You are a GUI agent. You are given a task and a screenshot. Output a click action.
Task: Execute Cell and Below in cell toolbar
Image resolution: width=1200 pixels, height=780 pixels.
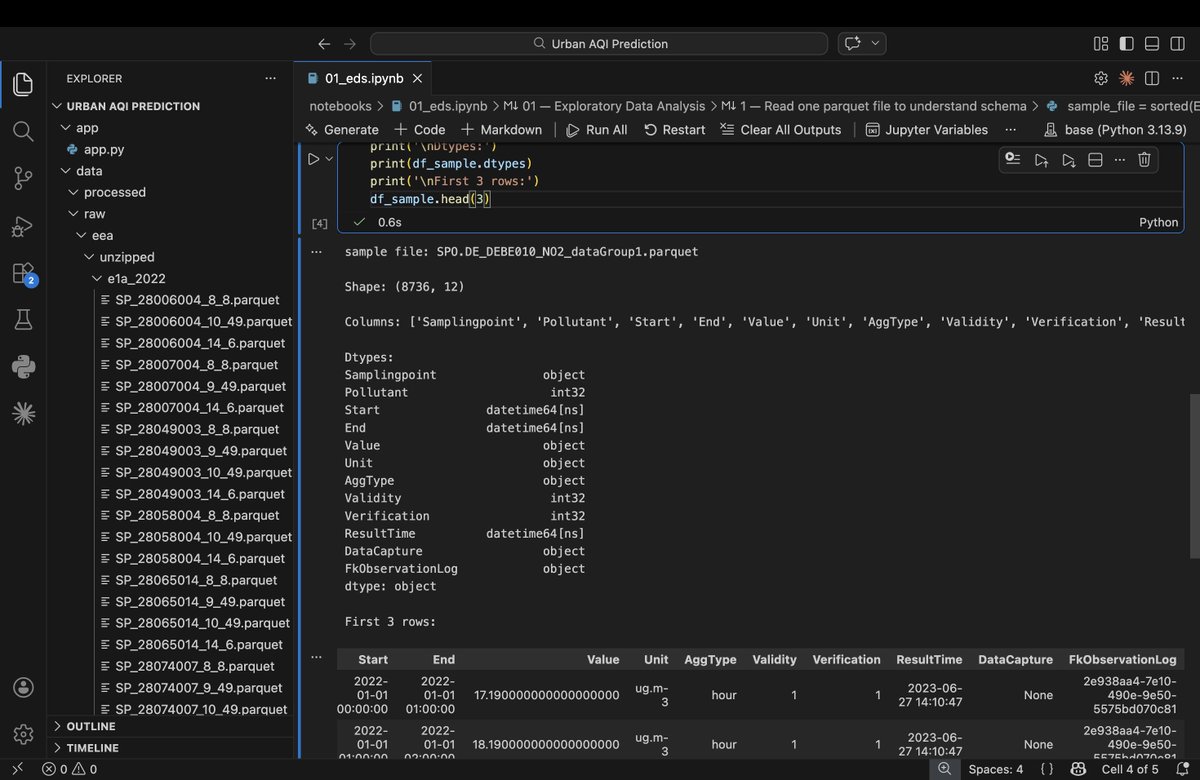[x=1068, y=159]
